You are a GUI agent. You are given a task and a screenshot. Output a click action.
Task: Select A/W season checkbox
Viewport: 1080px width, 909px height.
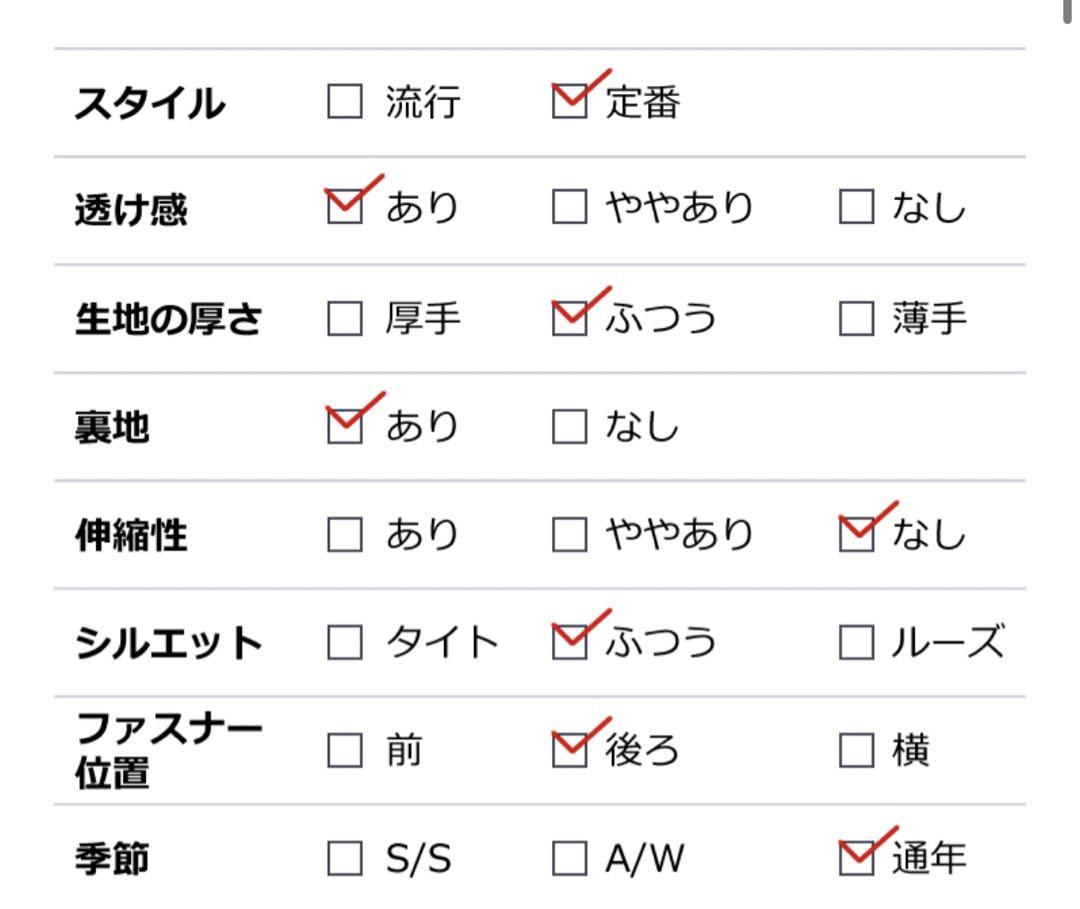coord(570,858)
